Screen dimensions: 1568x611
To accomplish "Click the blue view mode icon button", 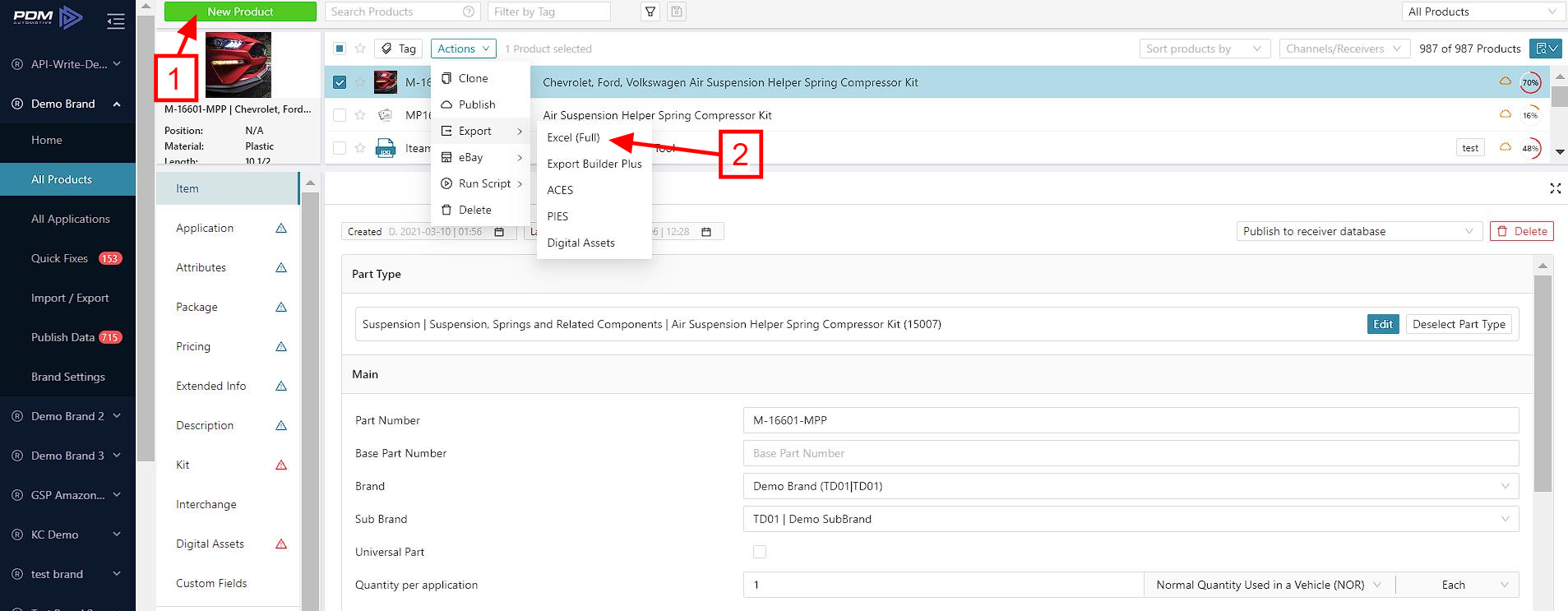I will (x=1546, y=49).
